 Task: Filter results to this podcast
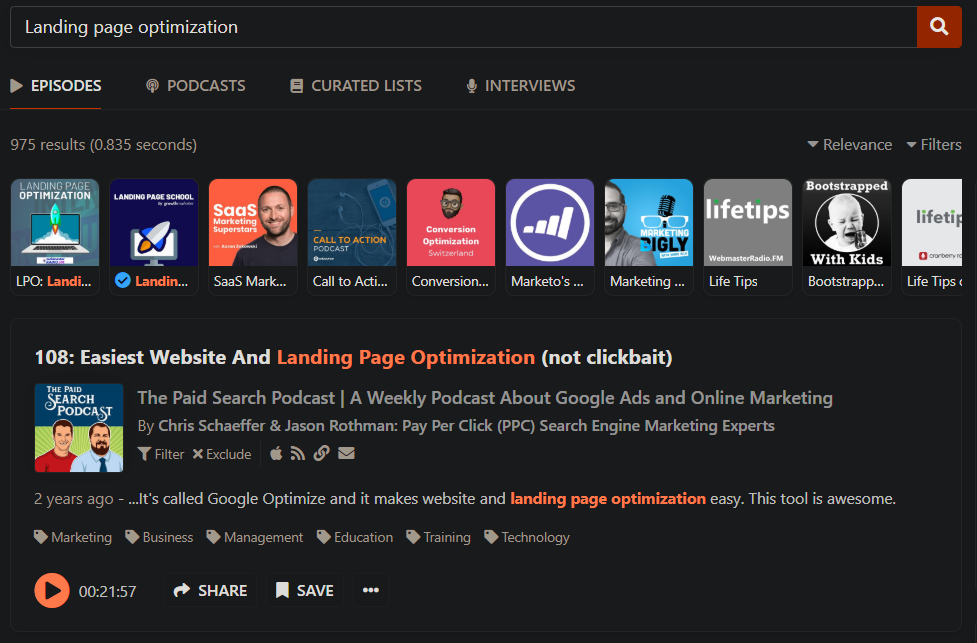(161, 454)
